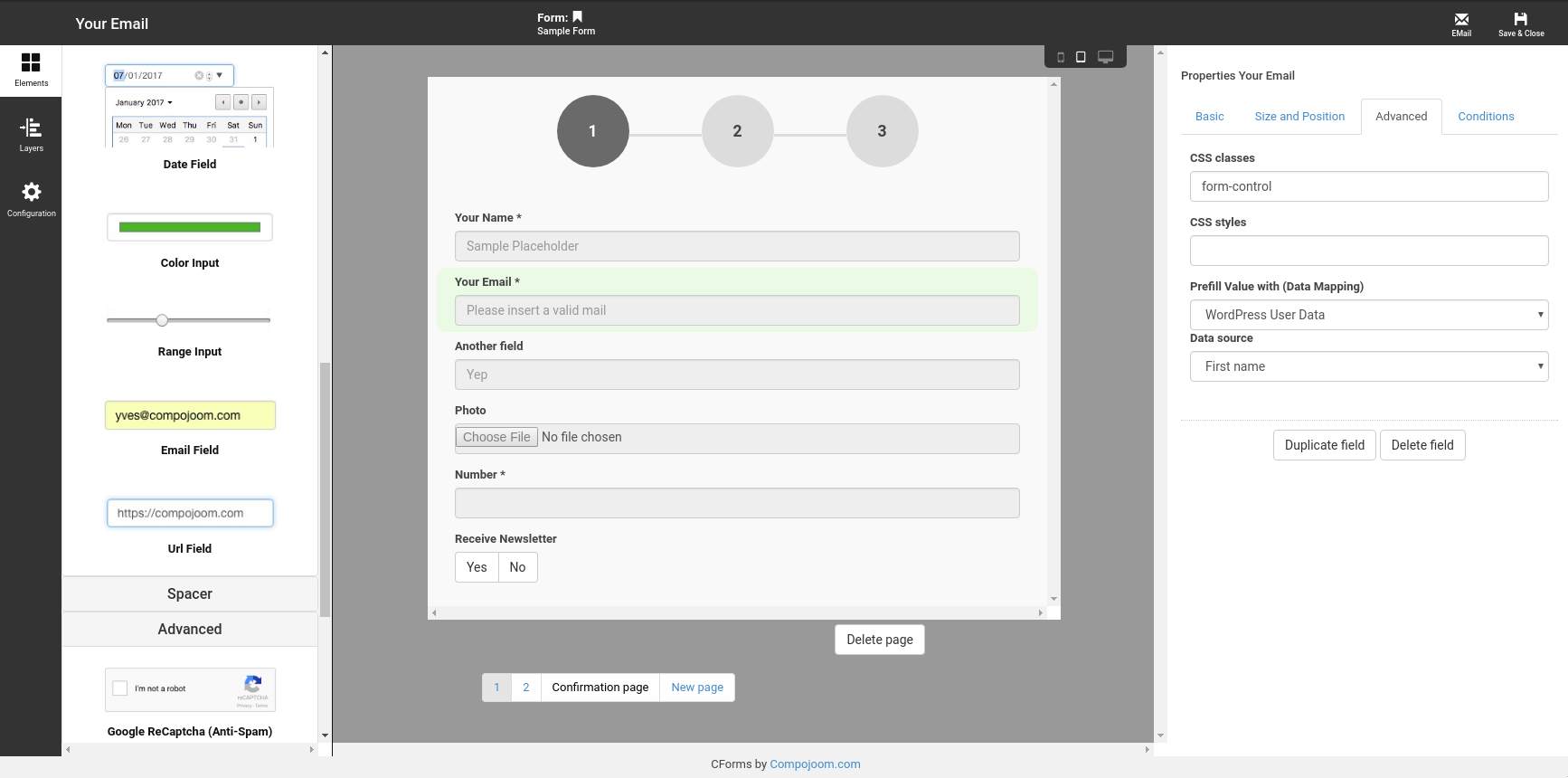The width and height of the screenshot is (1568, 778).
Task: Select Yes for Receive Newsletter
Action: [x=477, y=567]
